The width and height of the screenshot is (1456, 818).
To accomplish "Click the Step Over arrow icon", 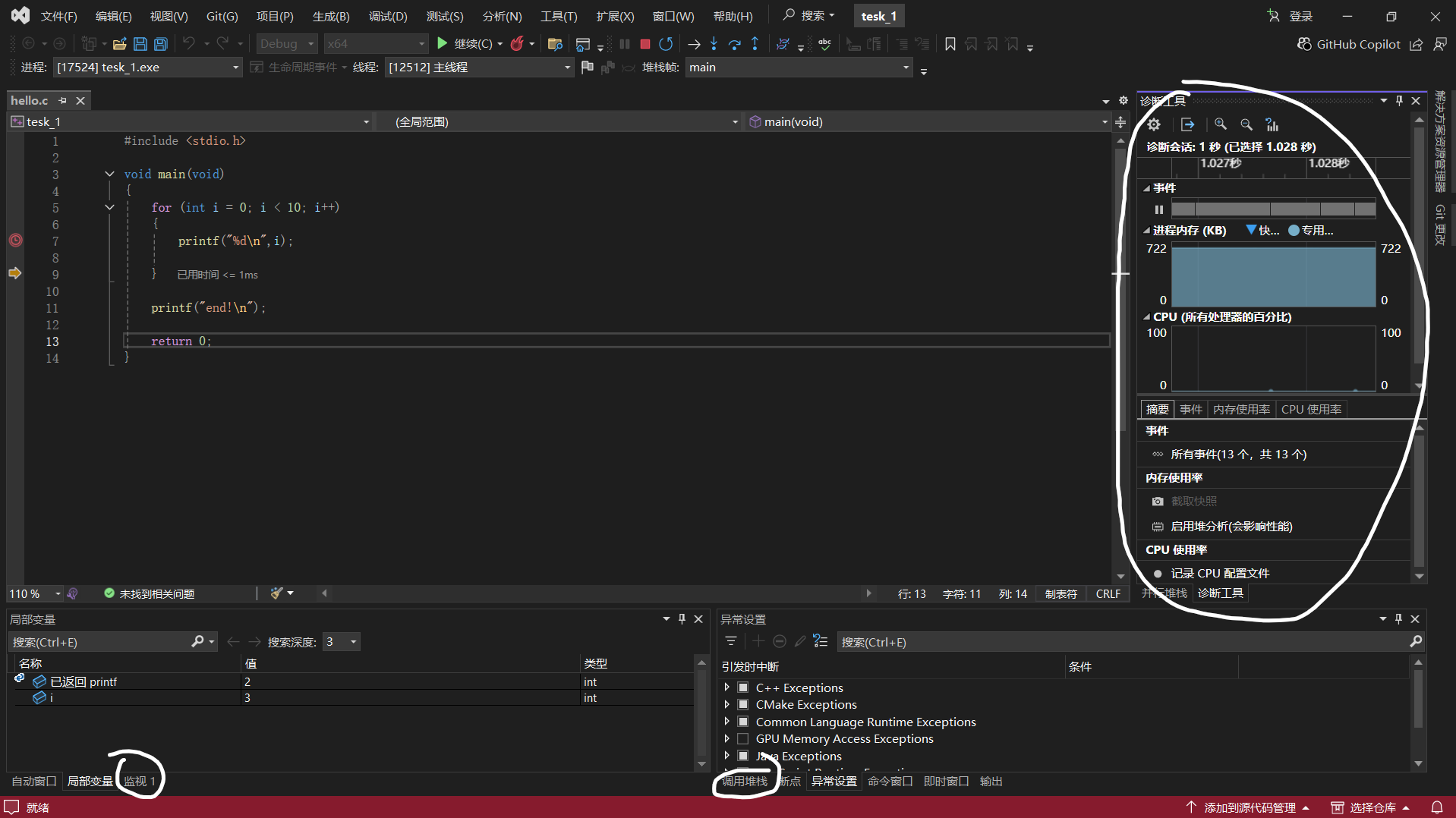I will pyautogui.click(x=734, y=44).
